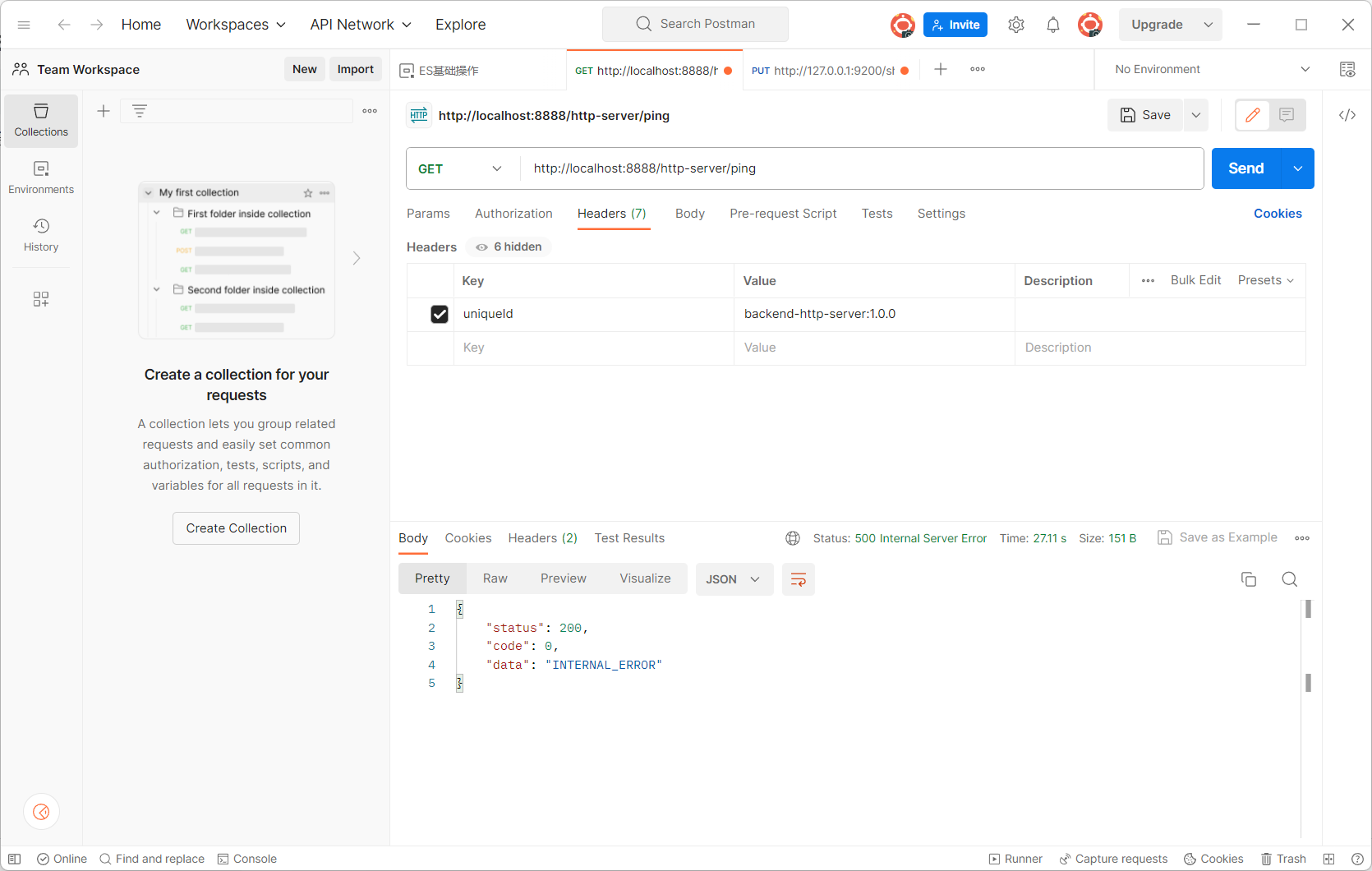Click the New button
This screenshot has width=1372, height=871.
click(305, 69)
